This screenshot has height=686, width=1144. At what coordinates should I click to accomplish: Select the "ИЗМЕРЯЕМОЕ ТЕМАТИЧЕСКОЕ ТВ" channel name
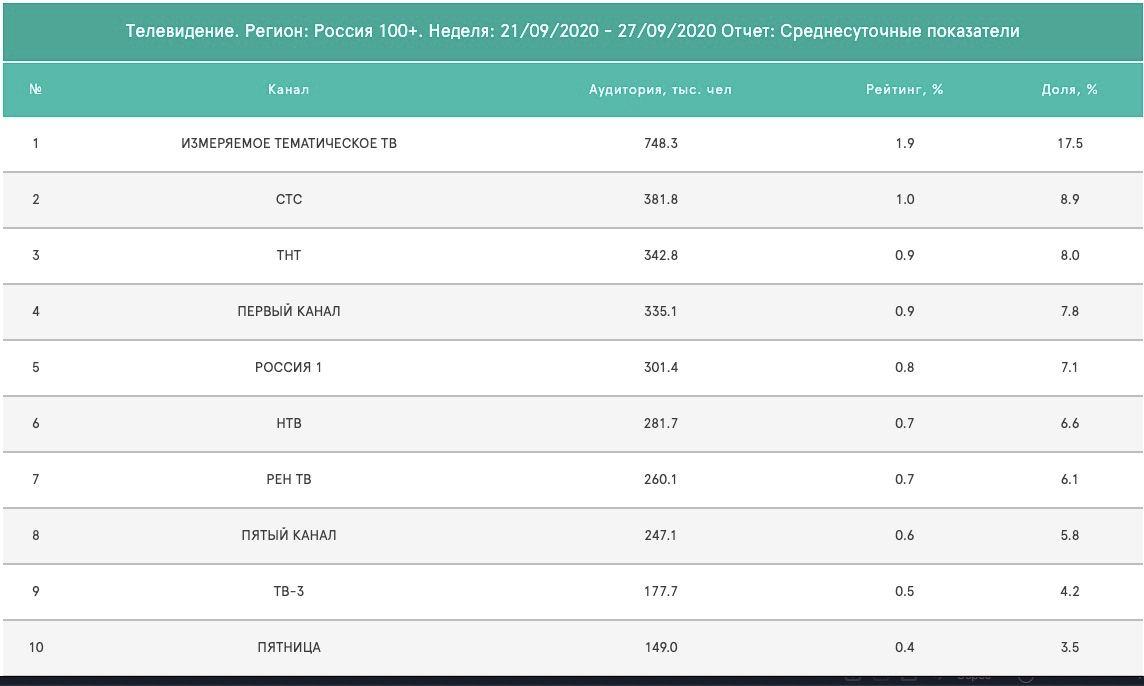click(289, 144)
